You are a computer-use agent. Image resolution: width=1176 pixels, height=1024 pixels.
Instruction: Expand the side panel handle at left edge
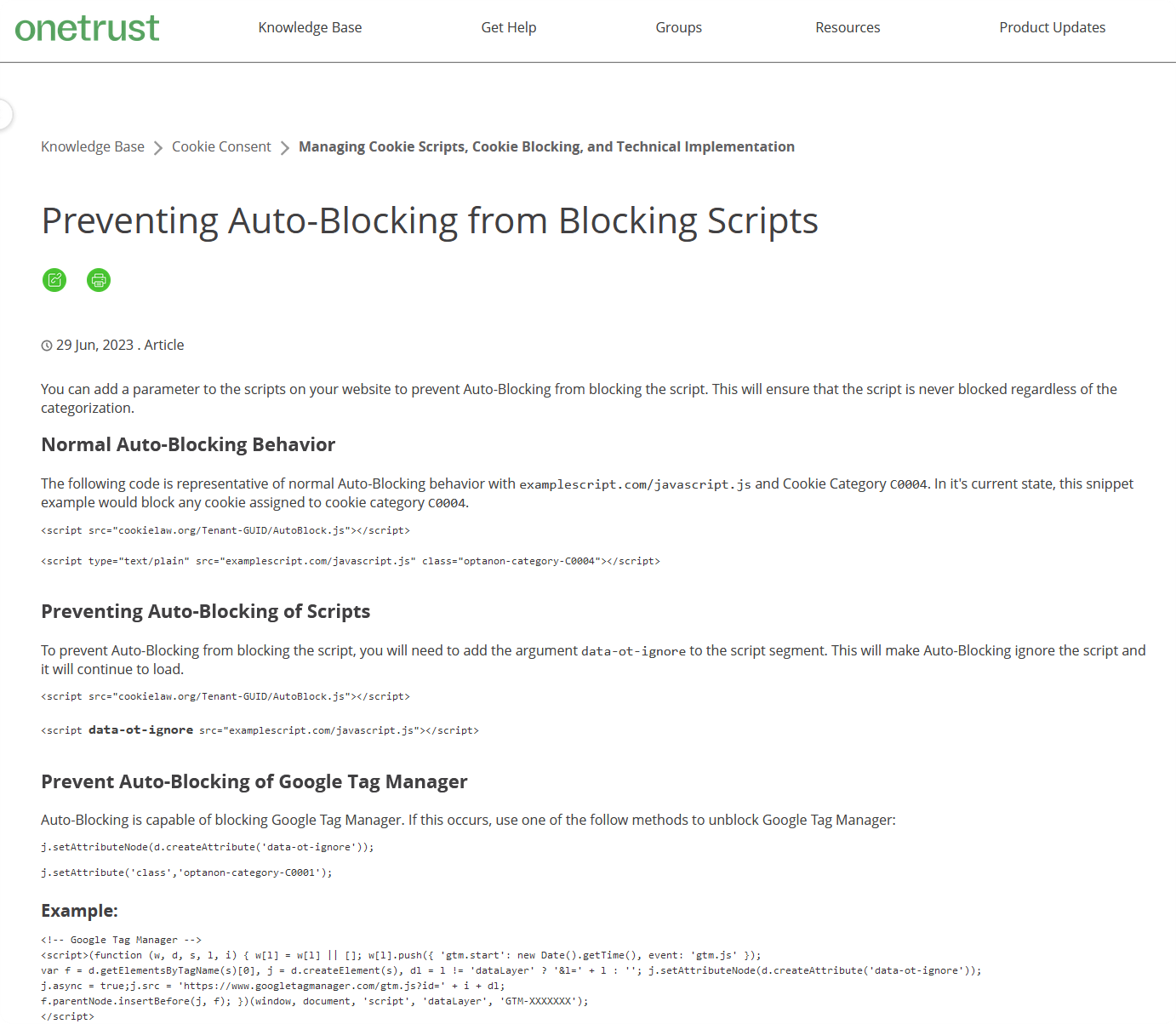(5, 114)
